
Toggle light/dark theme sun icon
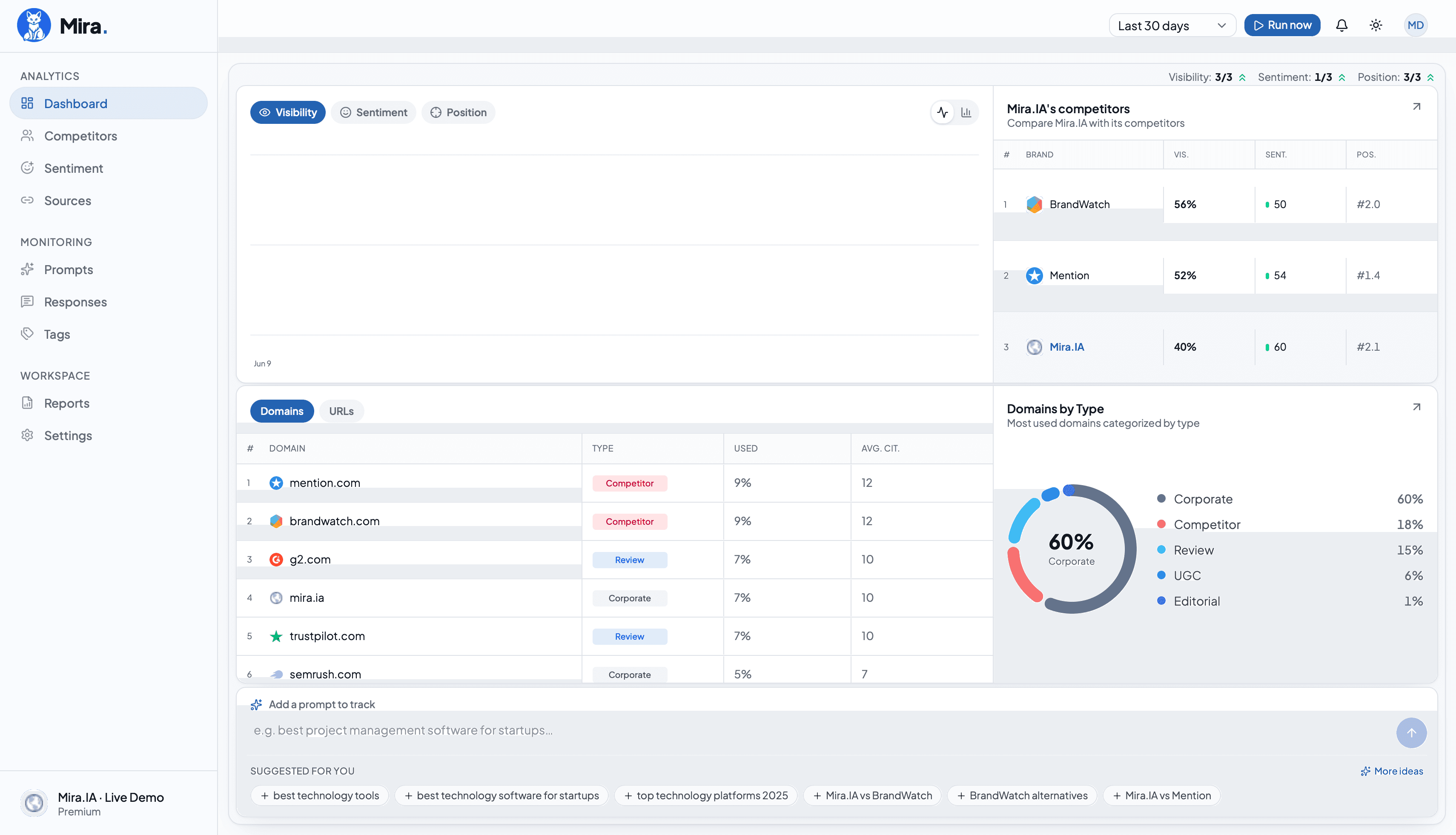point(1376,25)
